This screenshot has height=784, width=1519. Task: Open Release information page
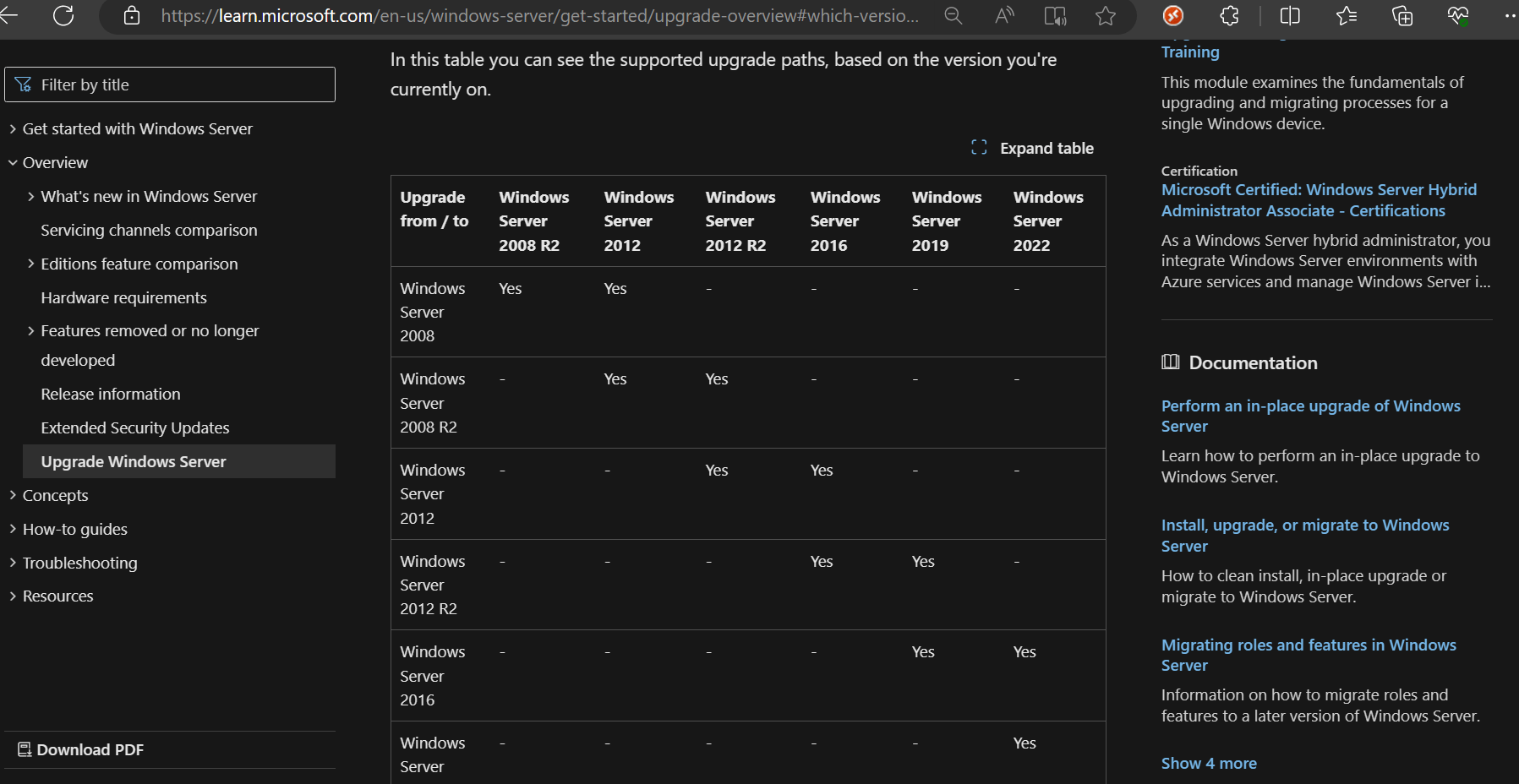111,394
